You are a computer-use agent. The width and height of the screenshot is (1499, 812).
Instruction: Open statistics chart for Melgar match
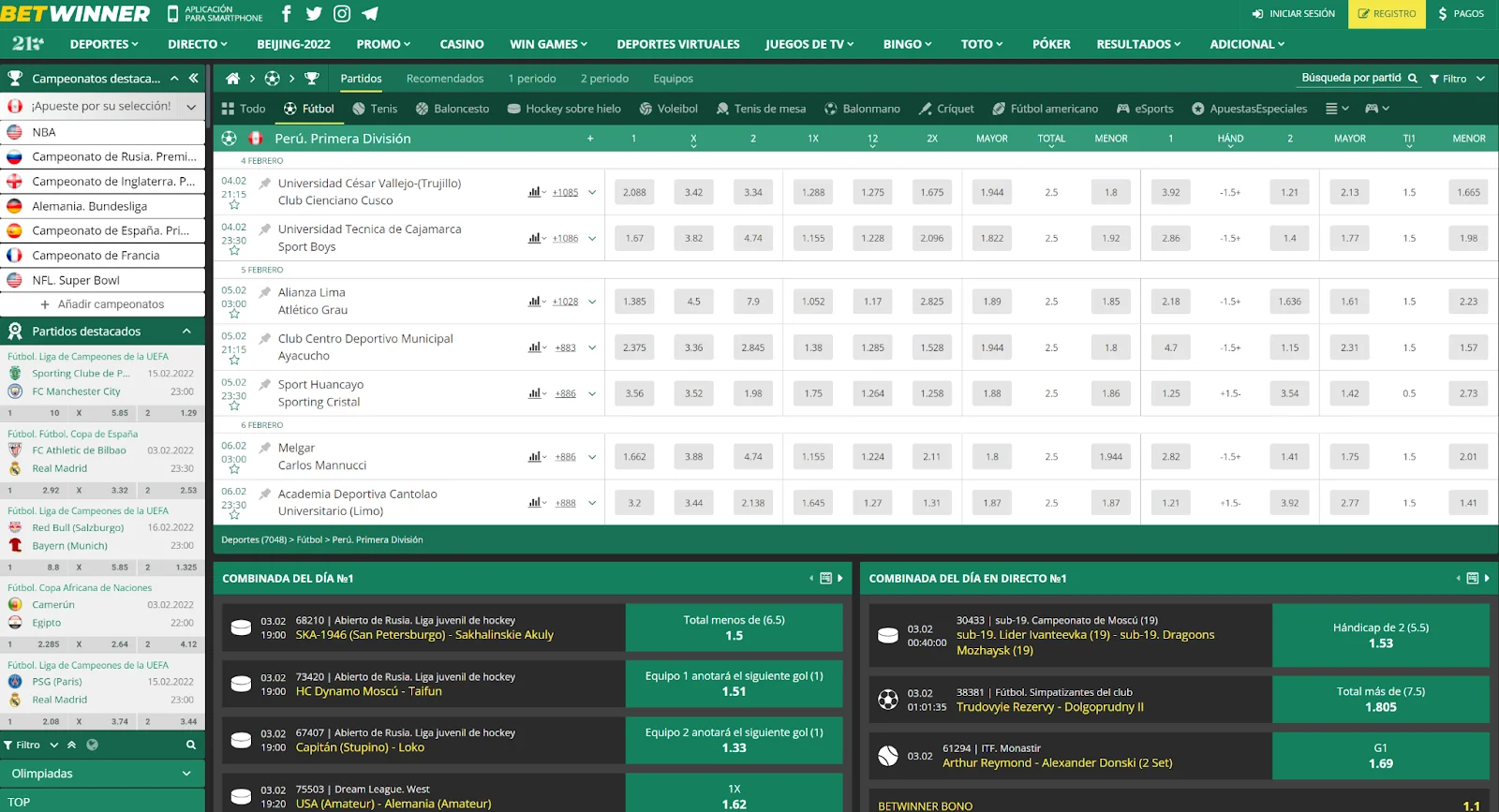point(534,457)
